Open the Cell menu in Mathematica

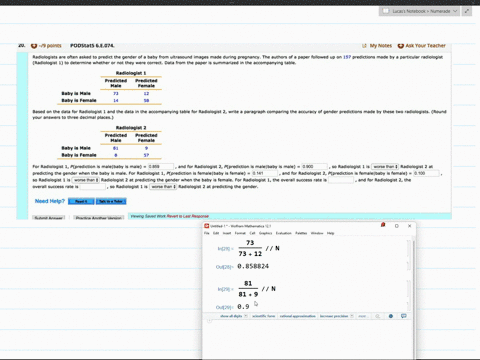252,233
